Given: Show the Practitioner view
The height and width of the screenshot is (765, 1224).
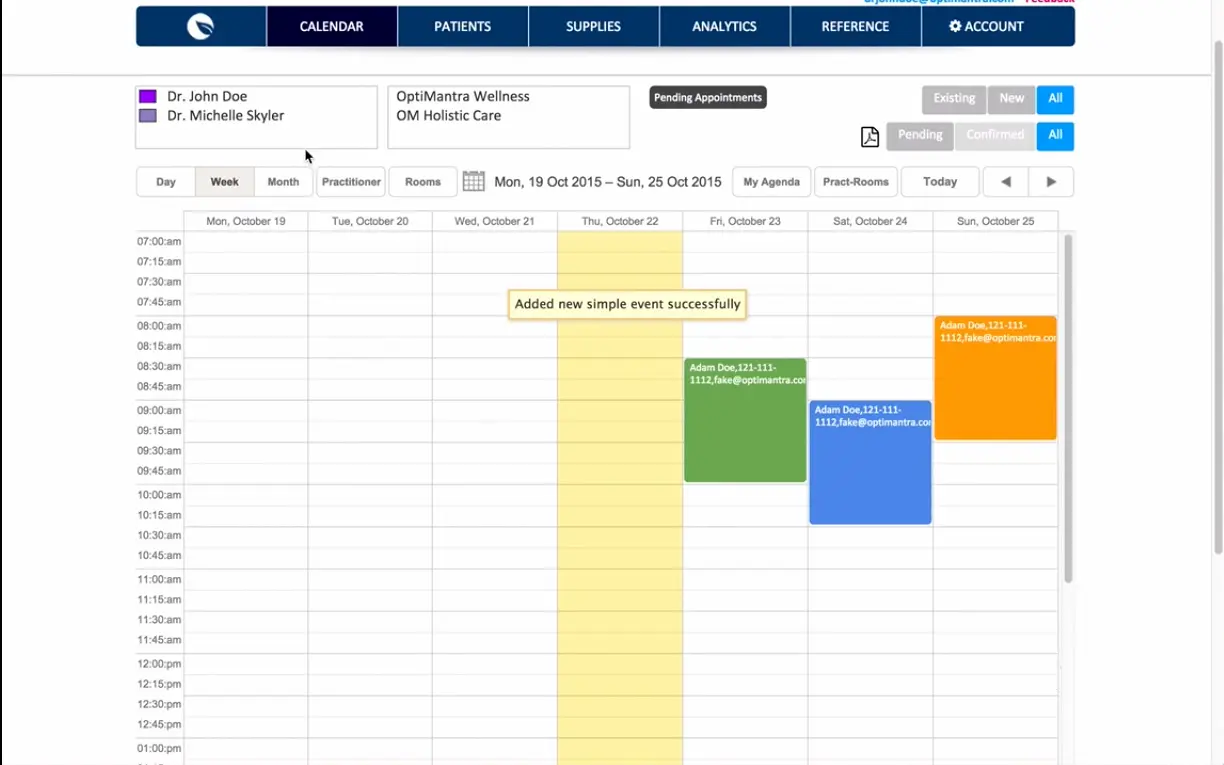Looking at the screenshot, I should click(351, 181).
